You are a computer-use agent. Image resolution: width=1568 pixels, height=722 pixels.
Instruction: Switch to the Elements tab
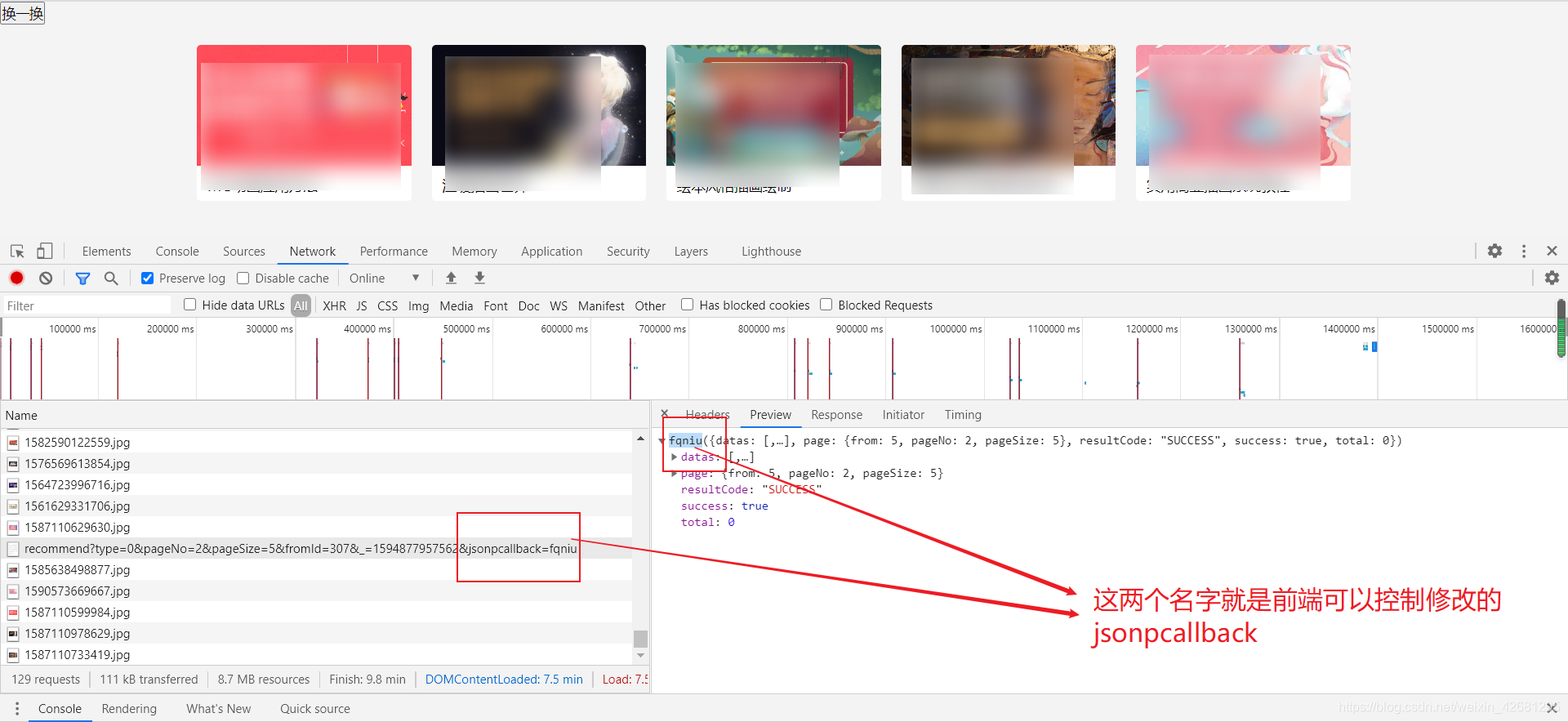[x=106, y=252]
